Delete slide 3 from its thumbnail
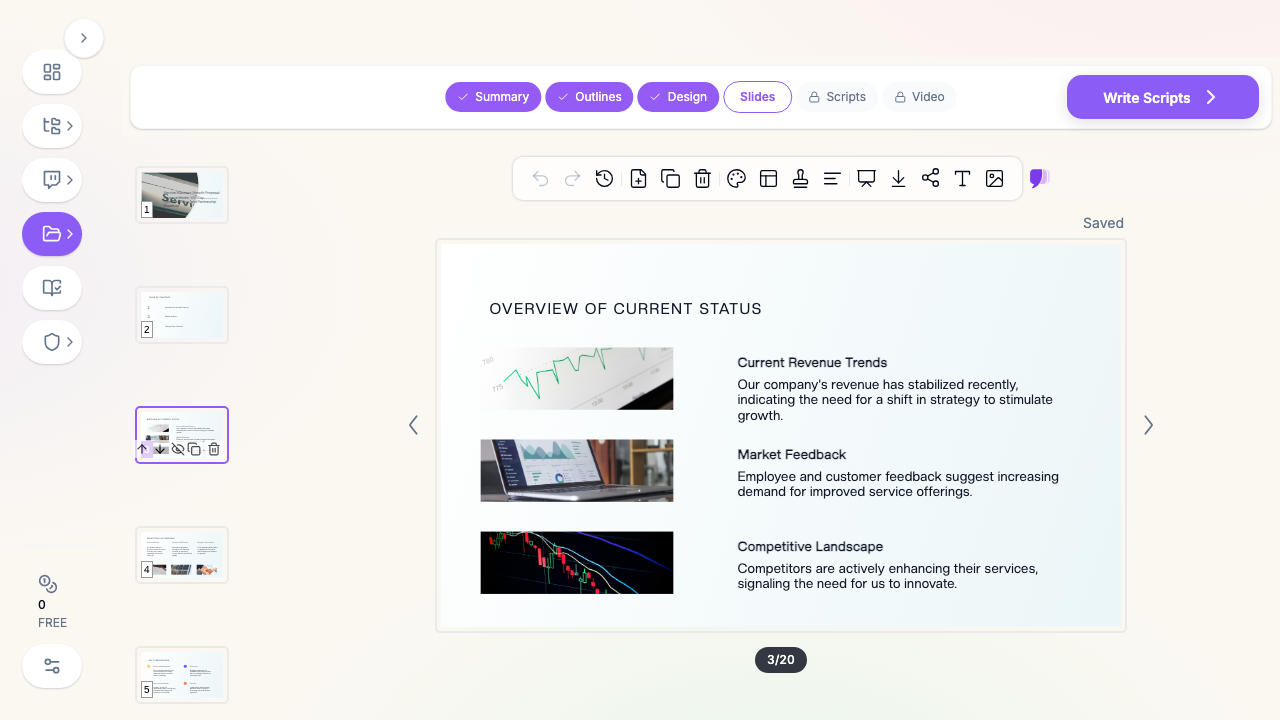The height and width of the screenshot is (720, 1280). click(214, 449)
